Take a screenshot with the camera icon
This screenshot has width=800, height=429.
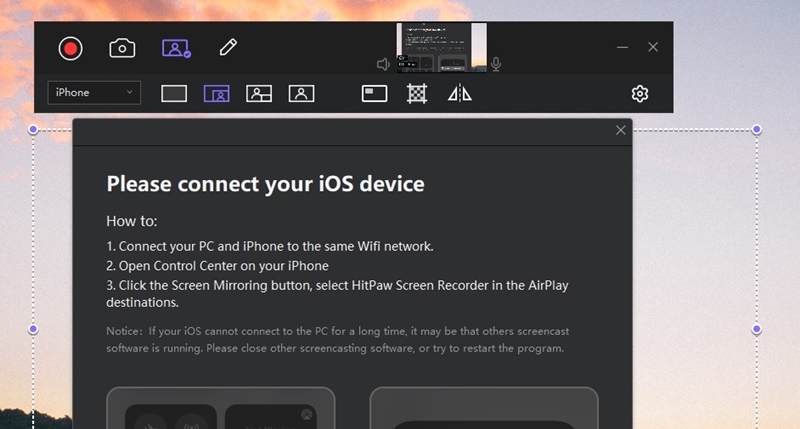tap(122, 47)
